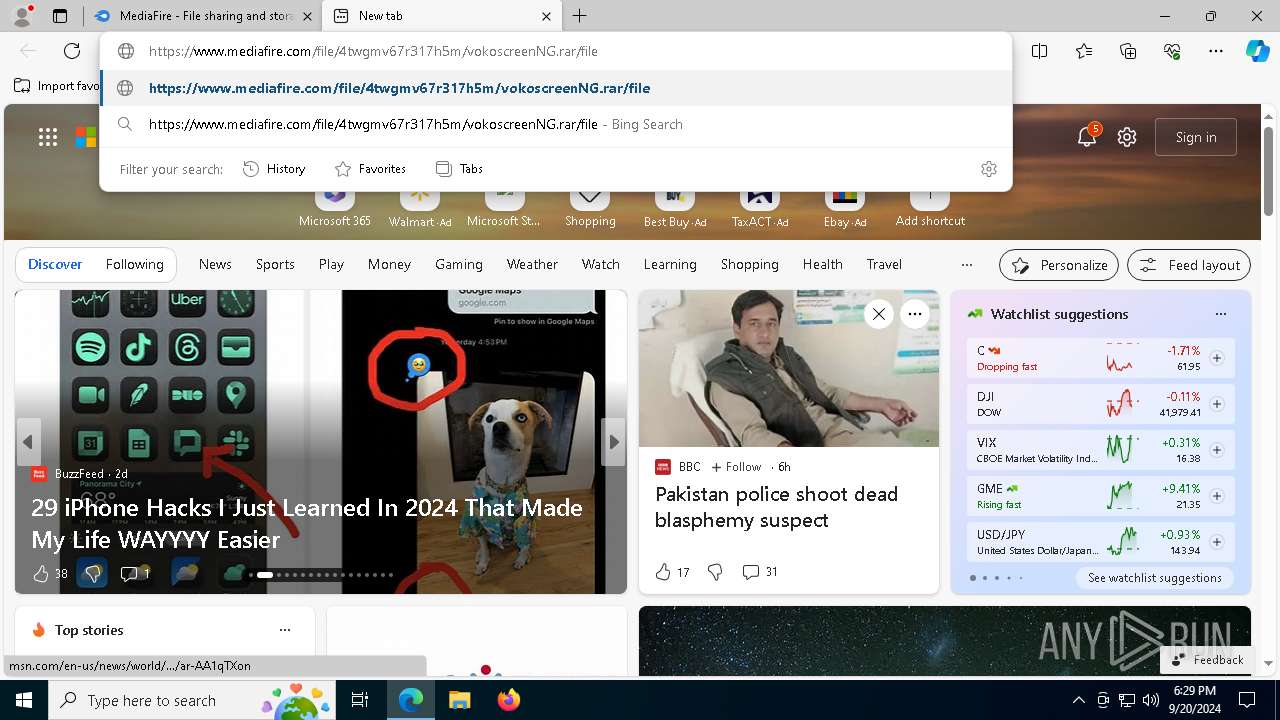The width and height of the screenshot is (1280, 720).
Task: Filter search by Favorites
Action: click(x=370, y=169)
